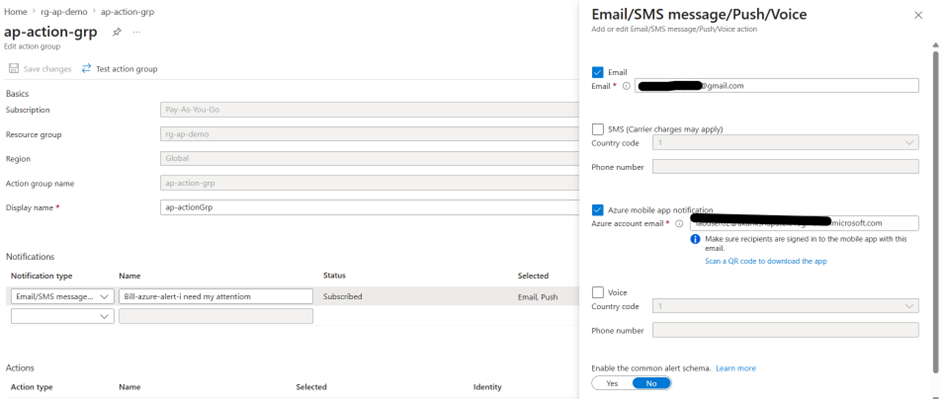The image size is (940, 399).
Task: Click the Global region field
Action: tap(370, 159)
